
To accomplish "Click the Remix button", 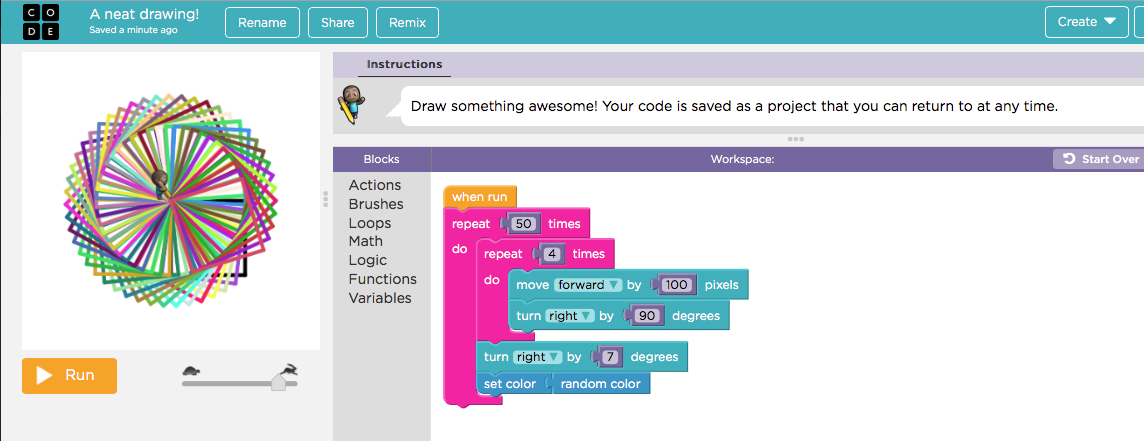I will tap(407, 22).
